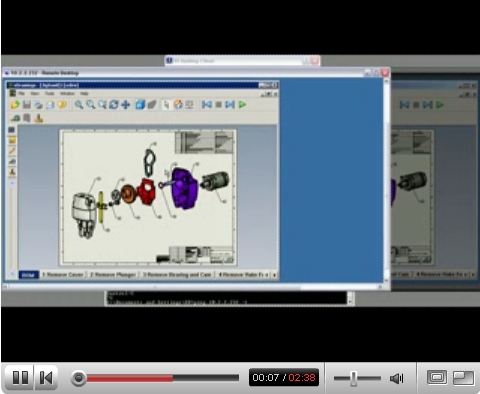Select the Zoom to Fit magnifier icon

coord(79,105)
